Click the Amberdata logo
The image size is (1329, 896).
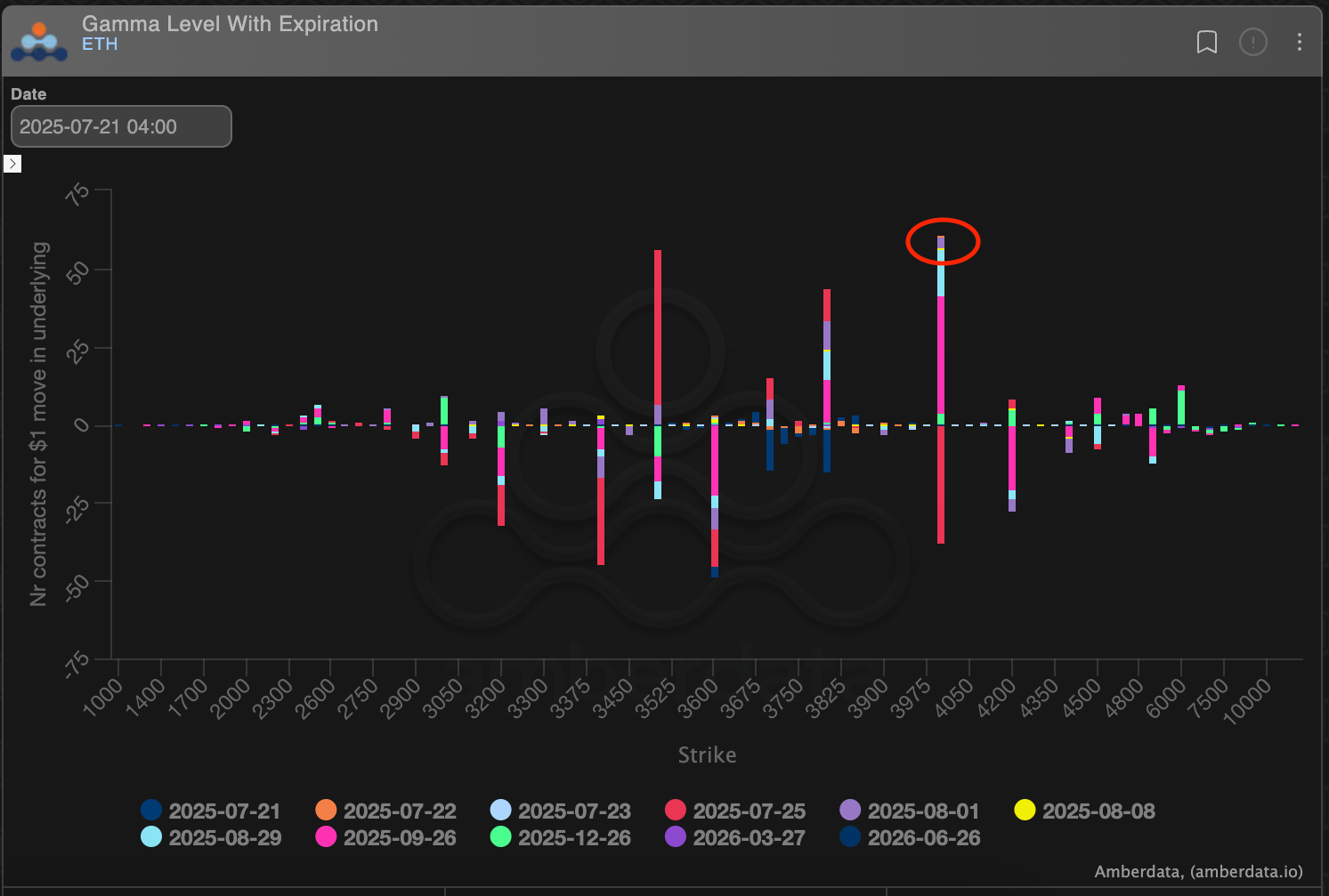[x=39, y=40]
